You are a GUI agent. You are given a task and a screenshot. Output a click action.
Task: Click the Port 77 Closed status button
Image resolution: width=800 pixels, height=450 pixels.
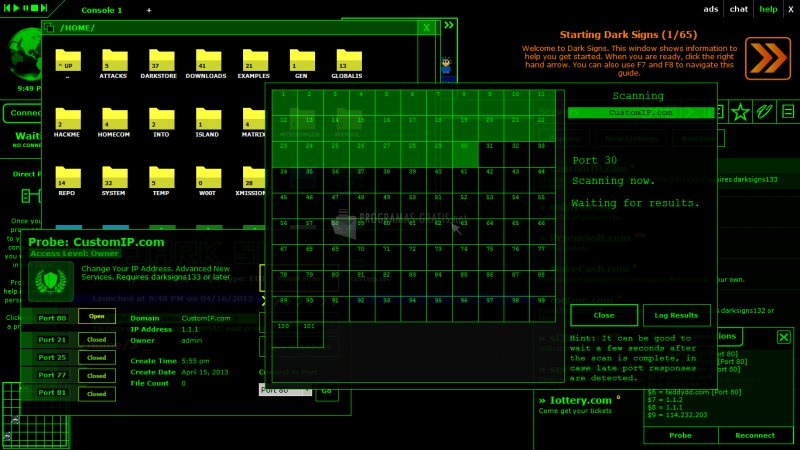[96, 376]
